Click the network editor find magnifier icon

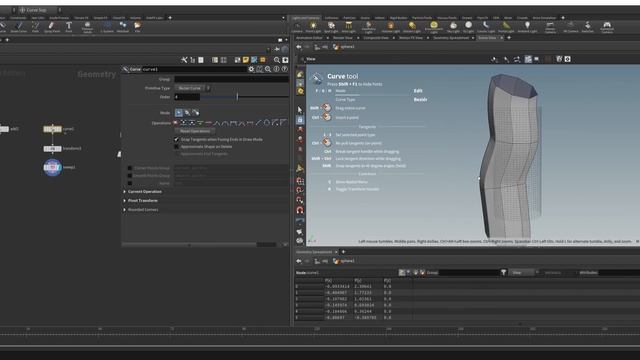(277, 60)
